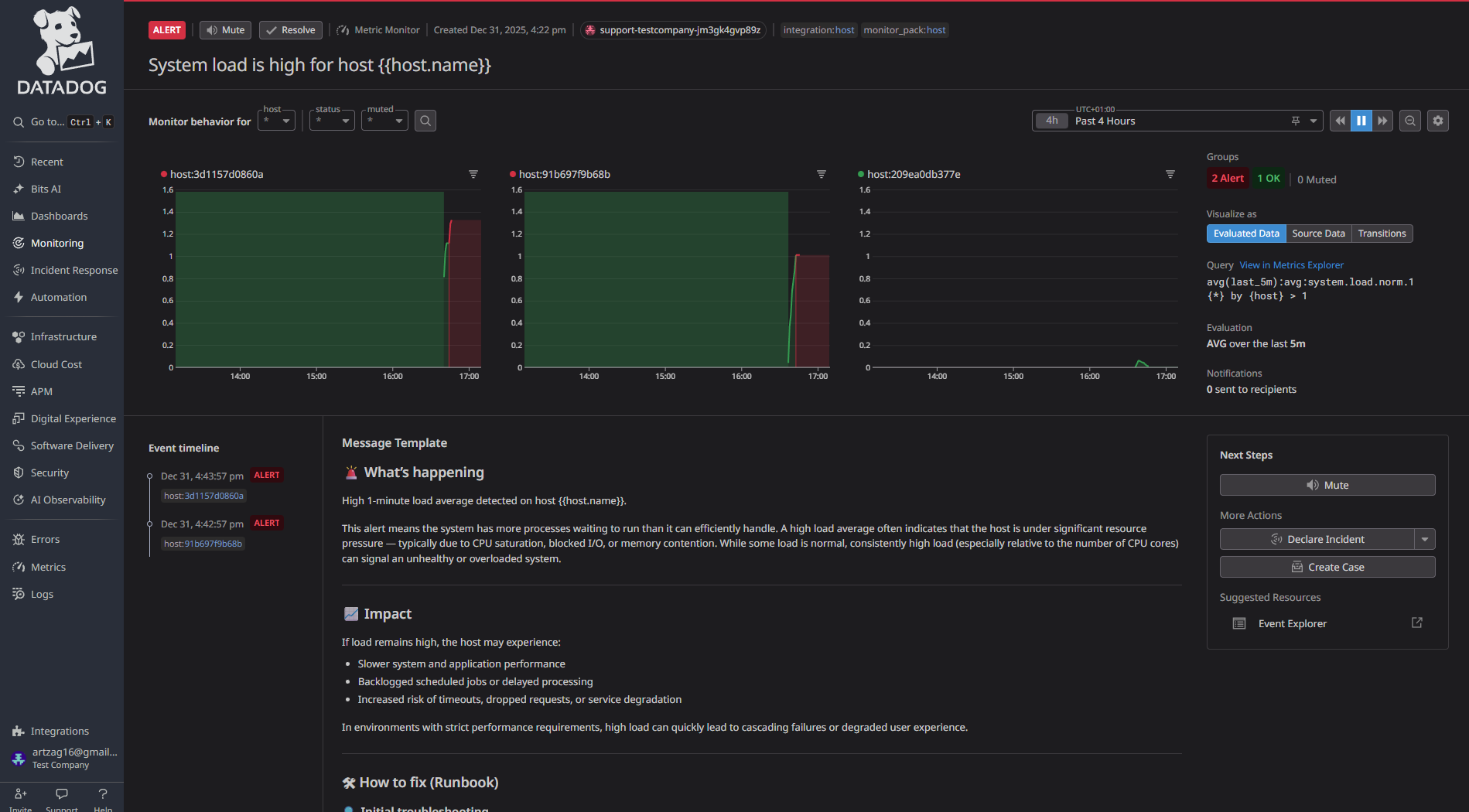
Task: Filter groups by 0 Muted
Action: tap(1317, 179)
